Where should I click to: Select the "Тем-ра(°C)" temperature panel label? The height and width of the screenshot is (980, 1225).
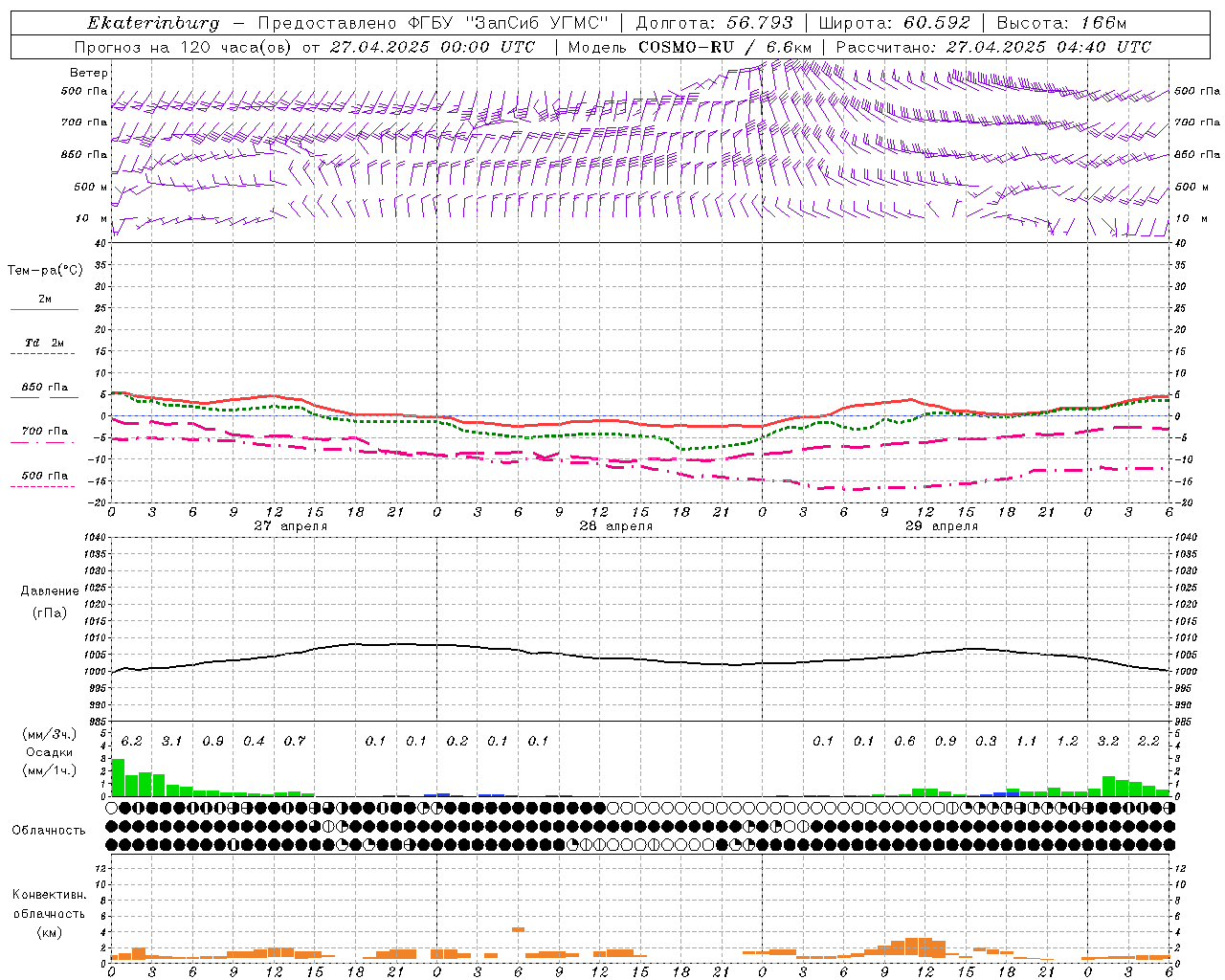[45, 271]
